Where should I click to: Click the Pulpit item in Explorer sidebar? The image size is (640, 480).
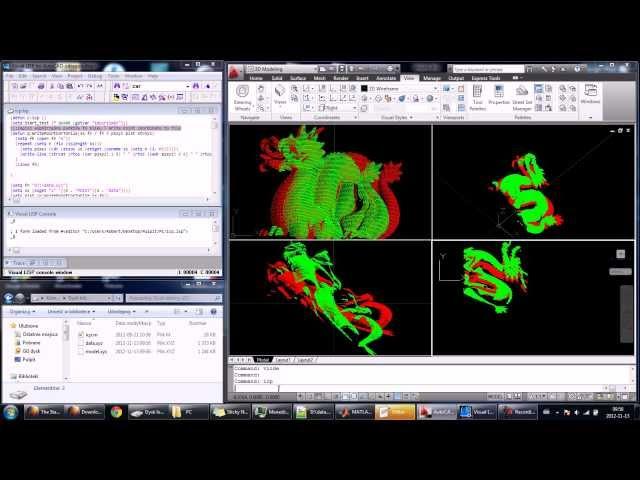click(x=25, y=360)
